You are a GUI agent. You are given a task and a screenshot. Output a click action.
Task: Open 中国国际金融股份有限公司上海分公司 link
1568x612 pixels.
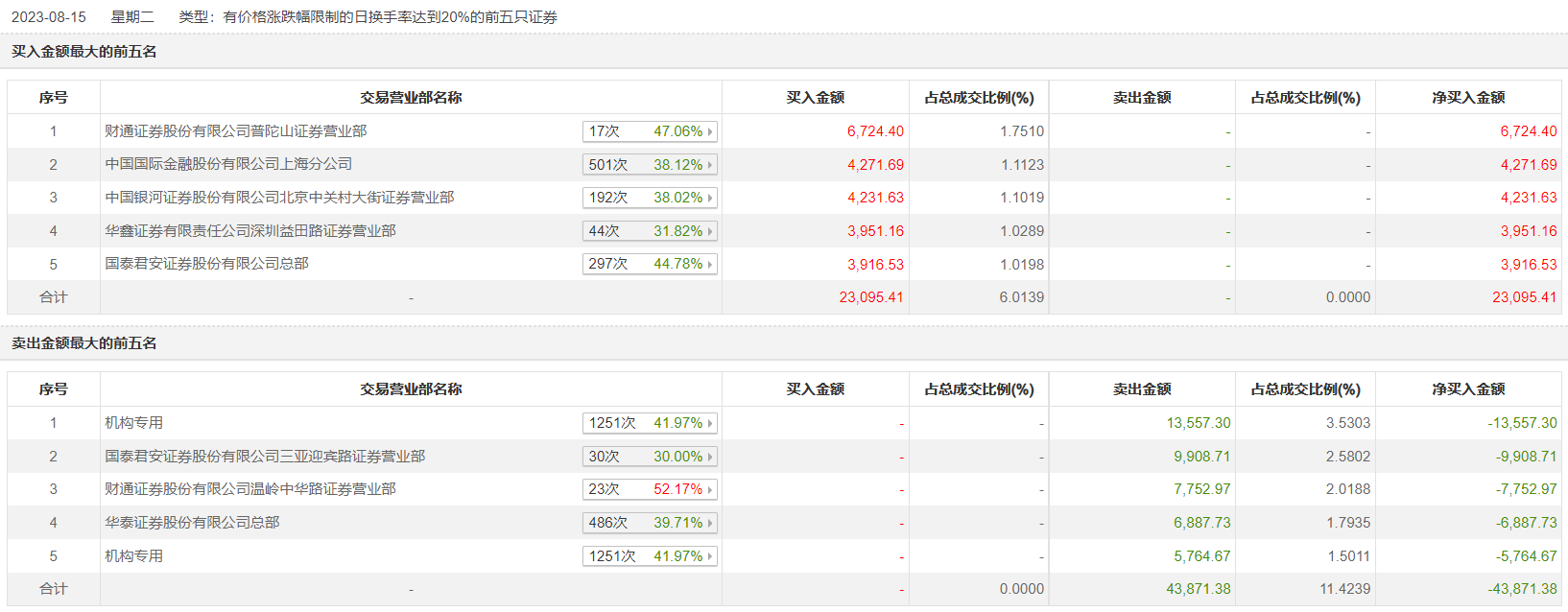[x=228, y=164]
